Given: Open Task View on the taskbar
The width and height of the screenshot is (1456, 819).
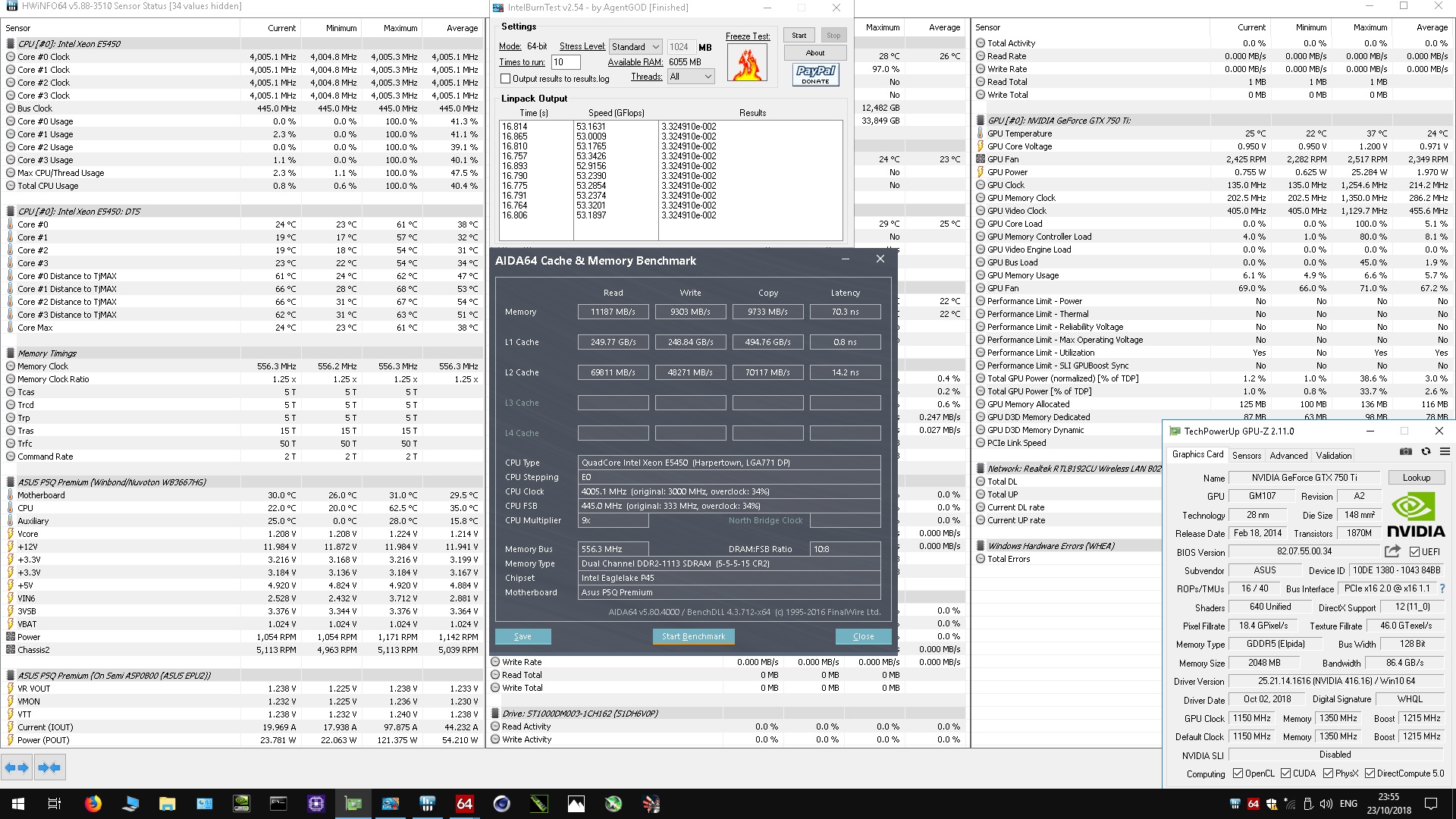Looking at the screenshot, I should coord(55,804).
